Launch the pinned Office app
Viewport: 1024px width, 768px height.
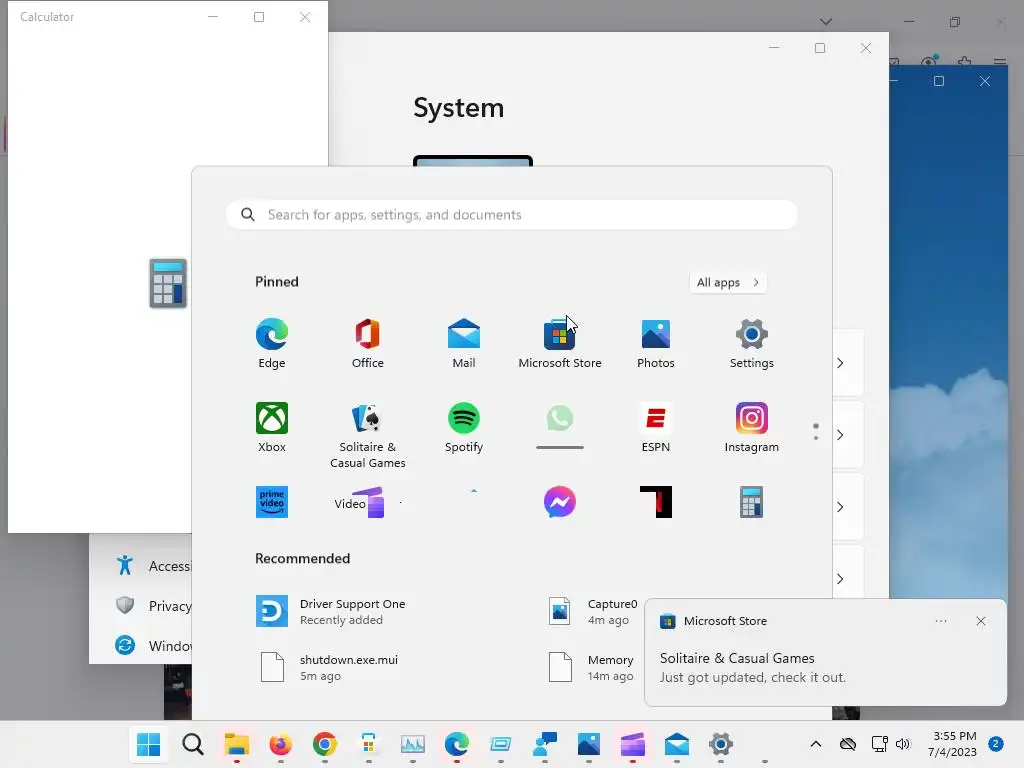coord(368,344)
